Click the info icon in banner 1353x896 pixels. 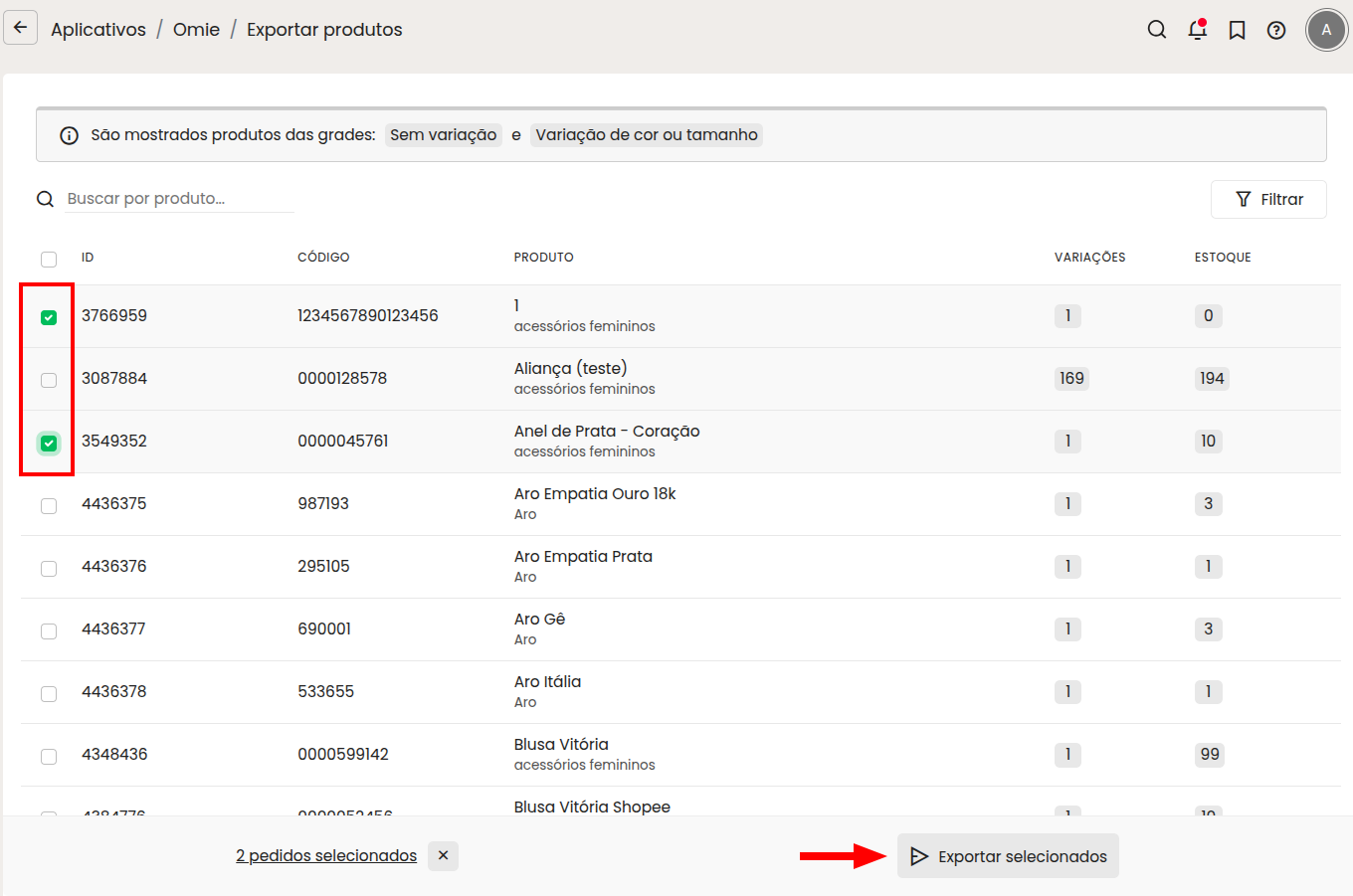pos(69,135)
